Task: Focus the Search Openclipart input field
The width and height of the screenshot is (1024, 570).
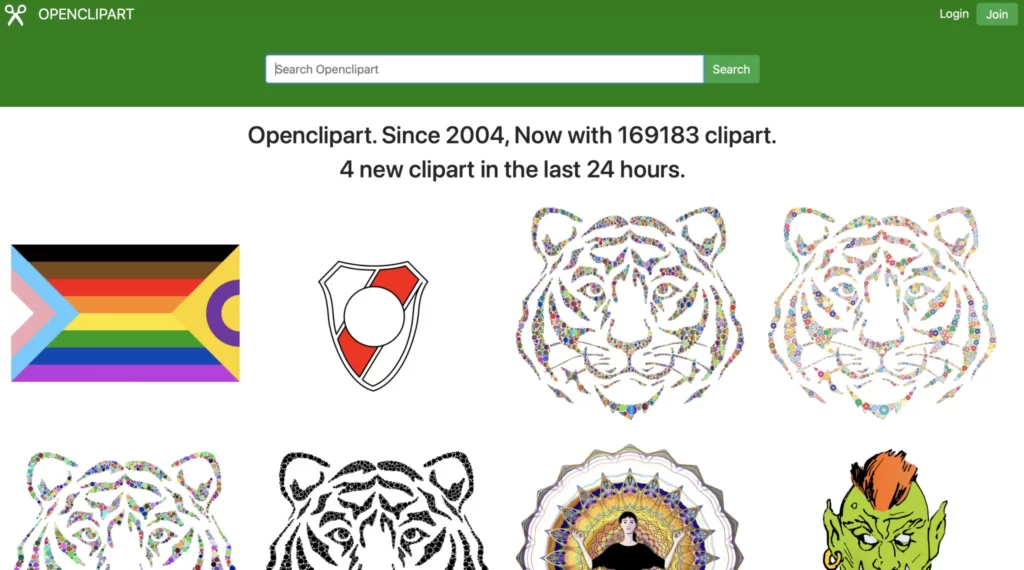Action: click(x=484, y=69)
